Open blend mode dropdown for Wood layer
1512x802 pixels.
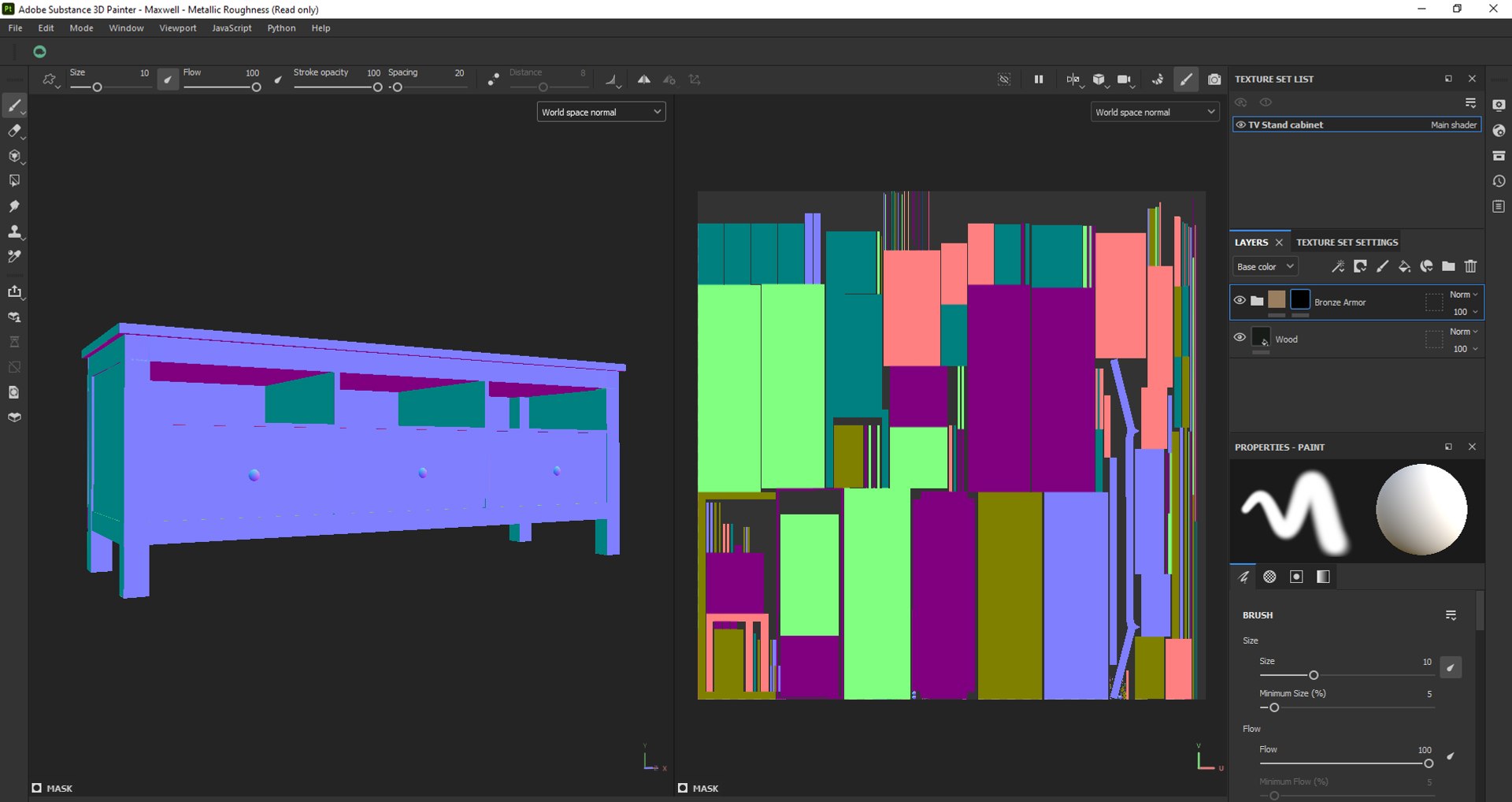tap(1463, 332)
